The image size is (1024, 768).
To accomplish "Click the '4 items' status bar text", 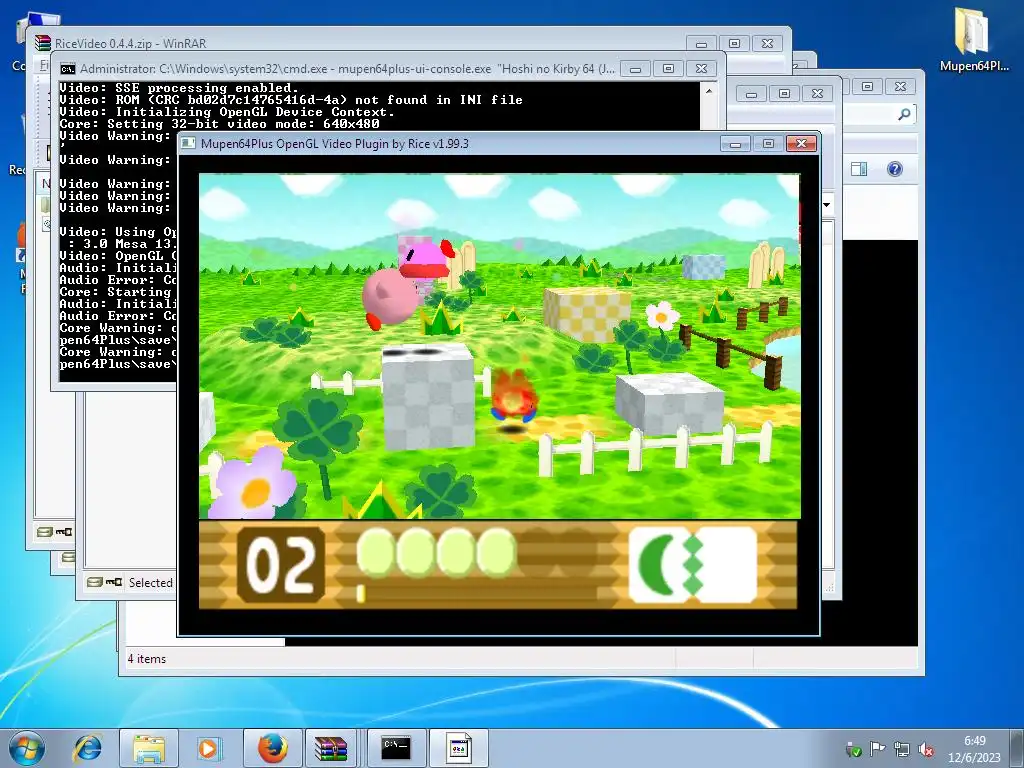I will (147, 659).
